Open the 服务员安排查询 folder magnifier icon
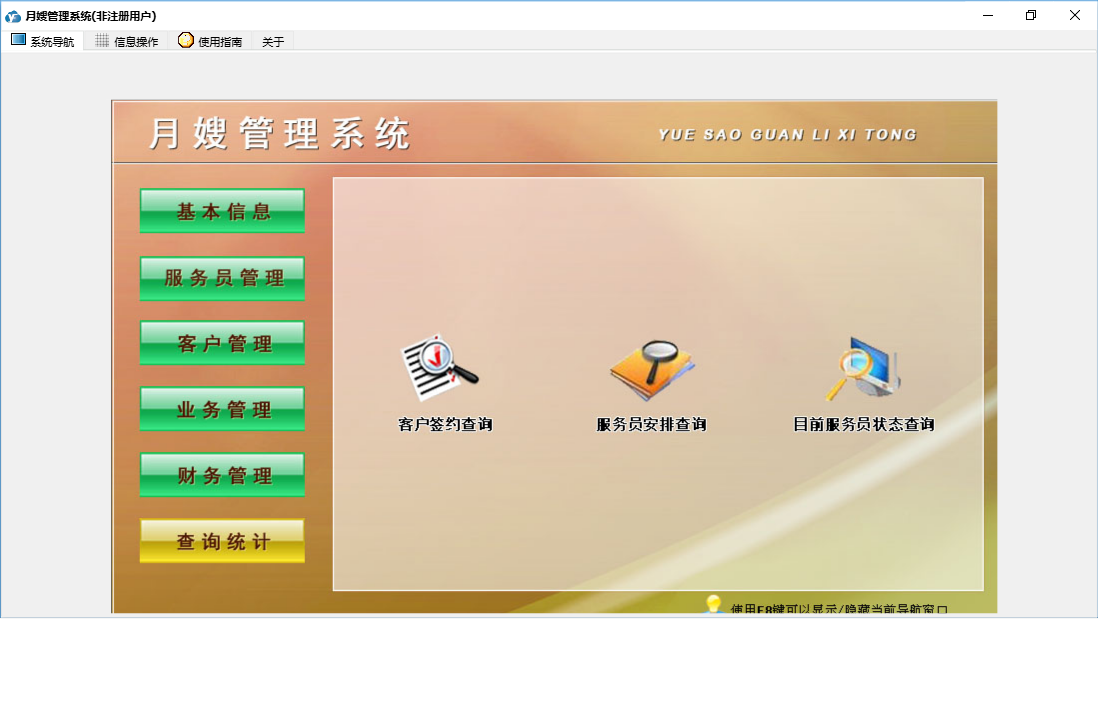Viewport: 1098px width, 713px height. (x=652, y=369)
